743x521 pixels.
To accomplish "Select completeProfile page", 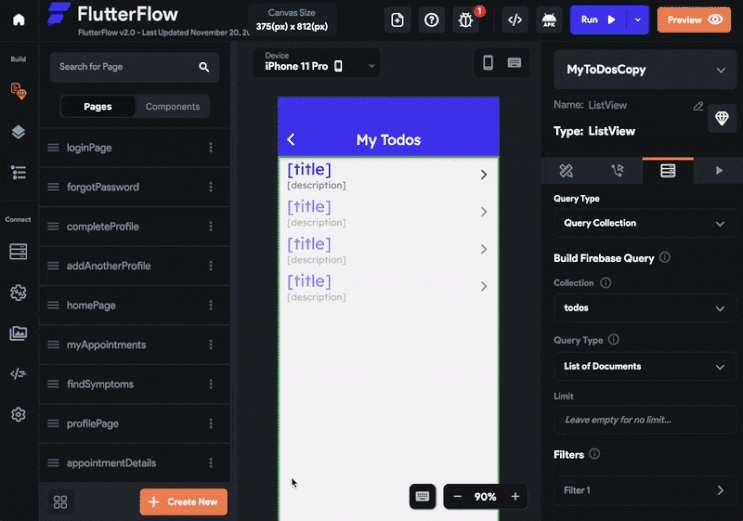I will [x=135, y=227].
